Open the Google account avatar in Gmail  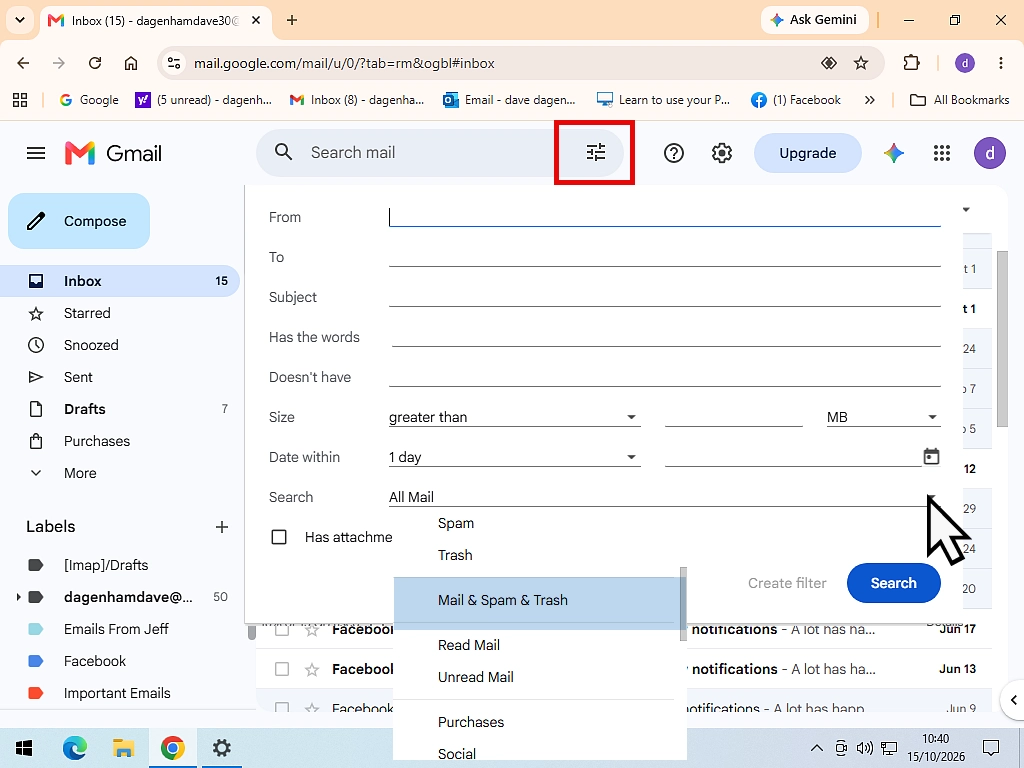[x=989, y=153]
